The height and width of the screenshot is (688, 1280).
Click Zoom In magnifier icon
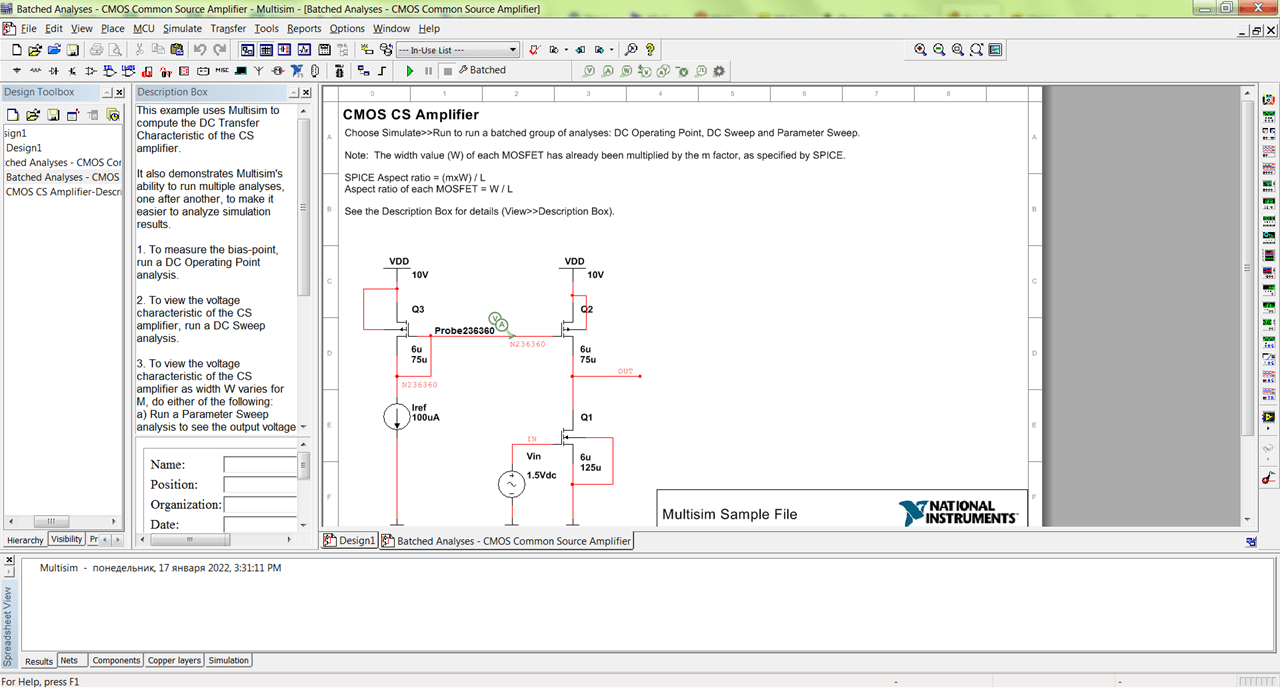[920, 49]
